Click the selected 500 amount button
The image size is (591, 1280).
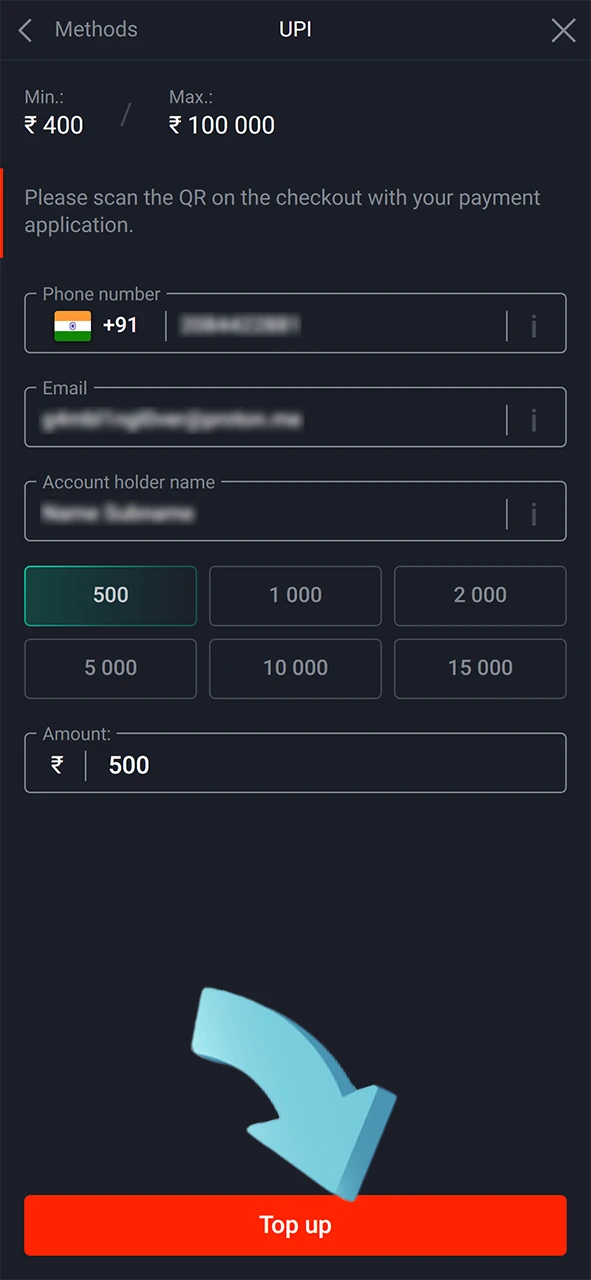pyautogui.click(x=110, y=595)
